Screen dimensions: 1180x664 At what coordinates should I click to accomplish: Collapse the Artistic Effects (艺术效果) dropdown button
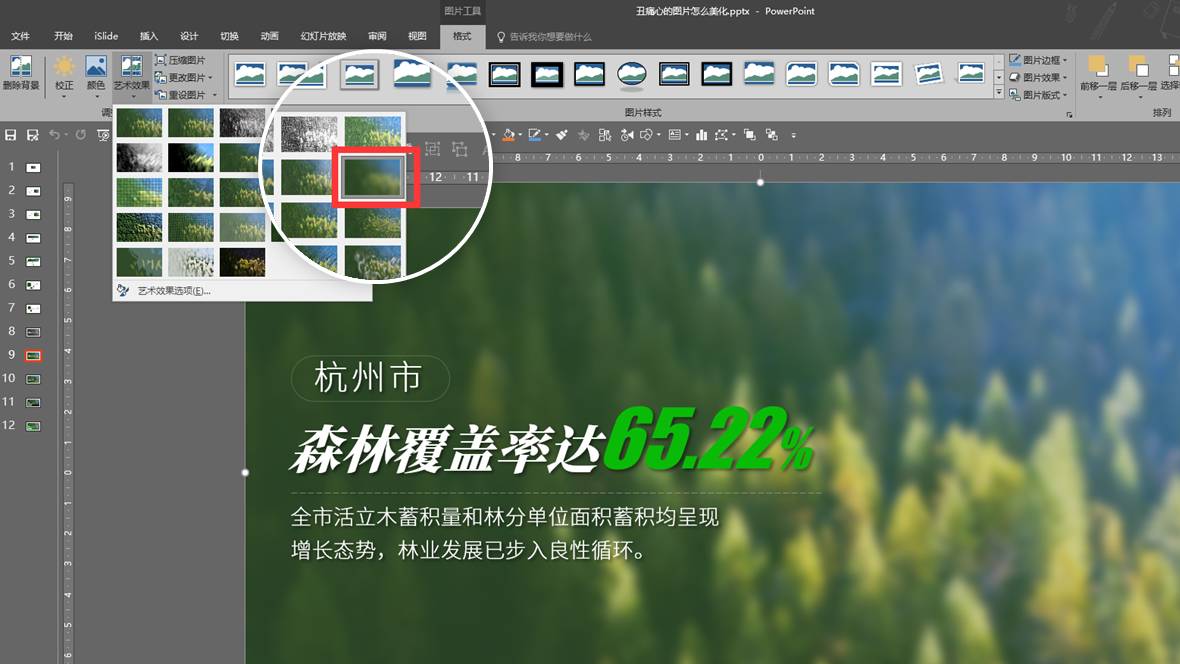(x=132, y=75)
